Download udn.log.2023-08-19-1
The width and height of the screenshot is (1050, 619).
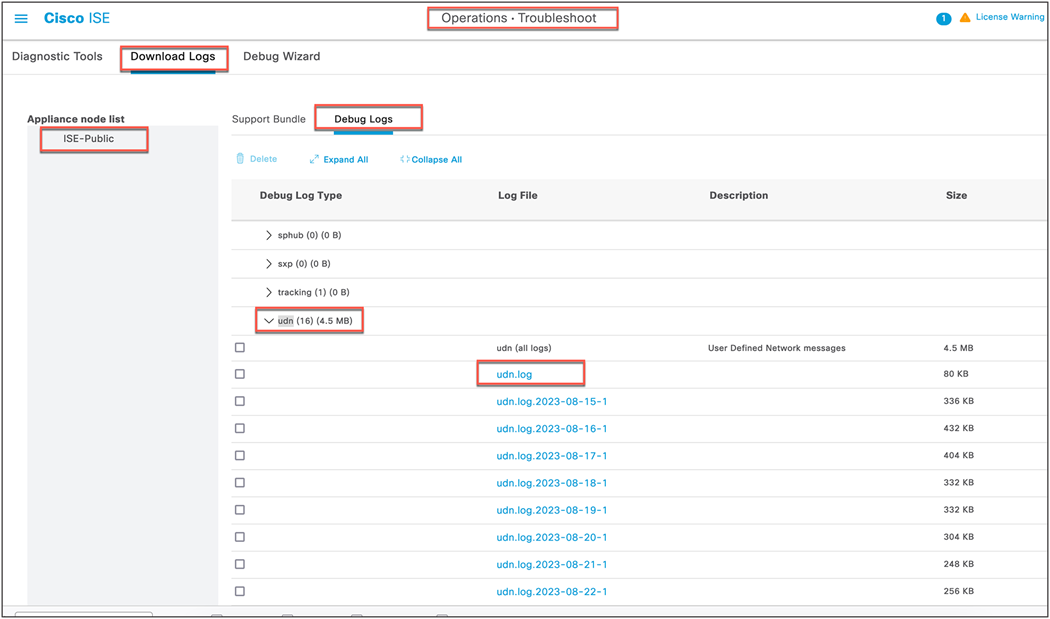[x=552, y=510]
